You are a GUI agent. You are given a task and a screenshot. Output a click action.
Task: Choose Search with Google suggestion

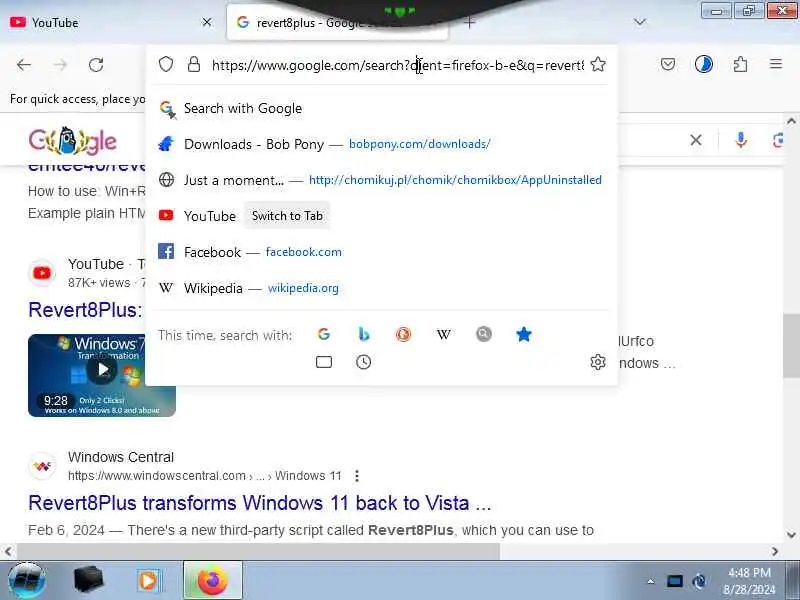[x=382, y=108]
